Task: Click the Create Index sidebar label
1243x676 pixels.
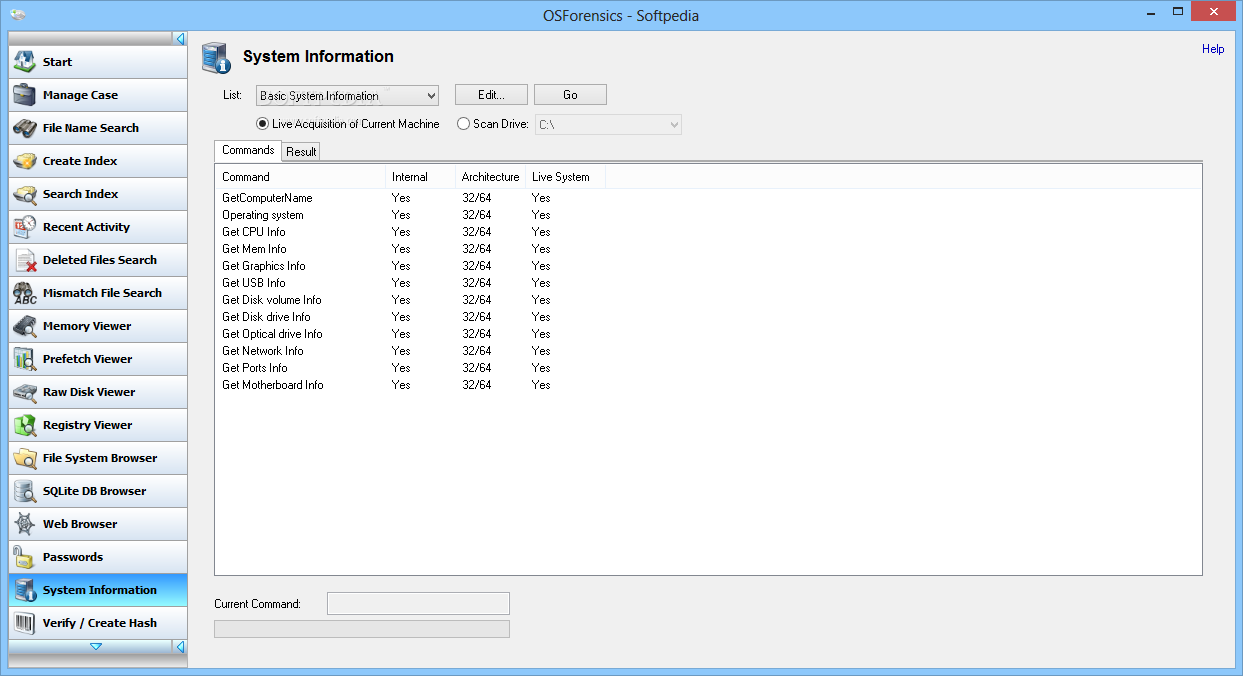Action: coord(80,161)
